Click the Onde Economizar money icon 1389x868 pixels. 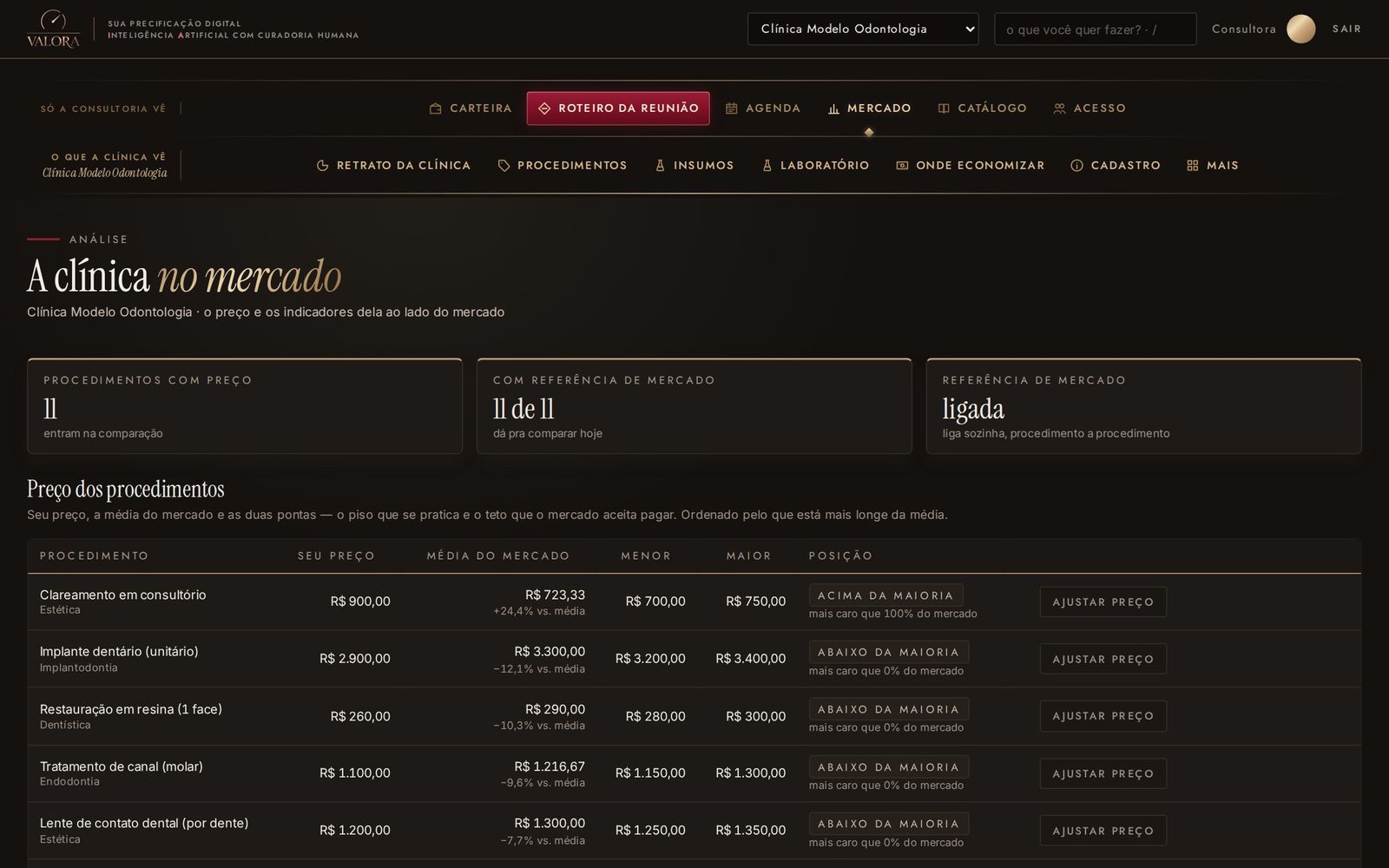(902, 166)
